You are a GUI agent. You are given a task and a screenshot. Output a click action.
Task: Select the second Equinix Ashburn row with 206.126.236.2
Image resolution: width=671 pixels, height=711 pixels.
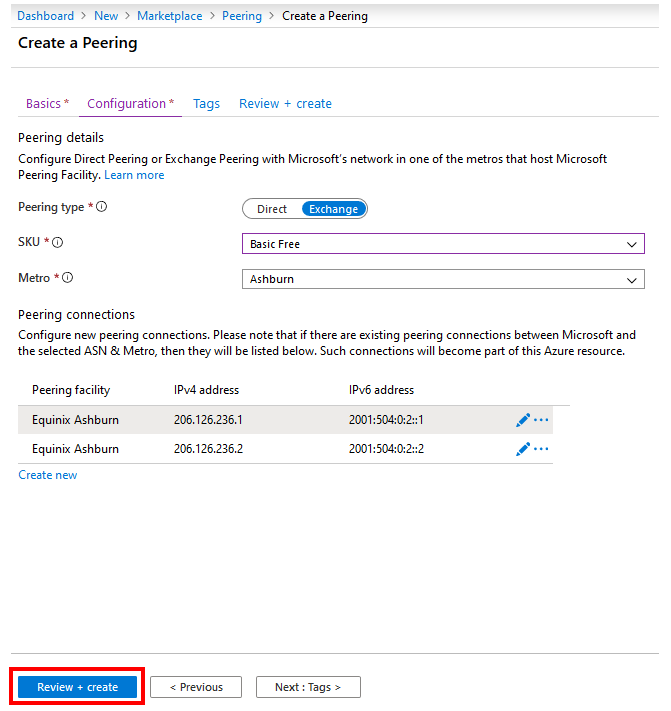(285, 449)
